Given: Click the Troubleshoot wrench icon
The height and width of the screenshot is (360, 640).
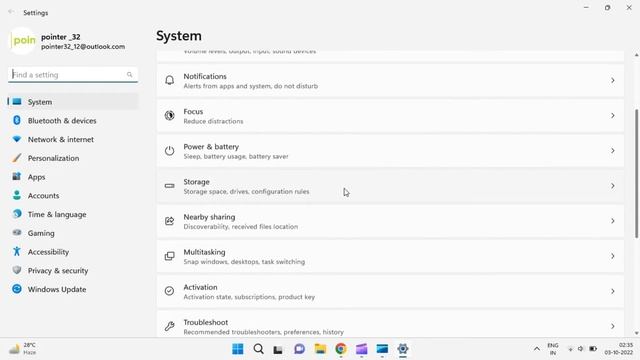Looking at the screenshot, I should pyautogui.click(x=169, y=326).
